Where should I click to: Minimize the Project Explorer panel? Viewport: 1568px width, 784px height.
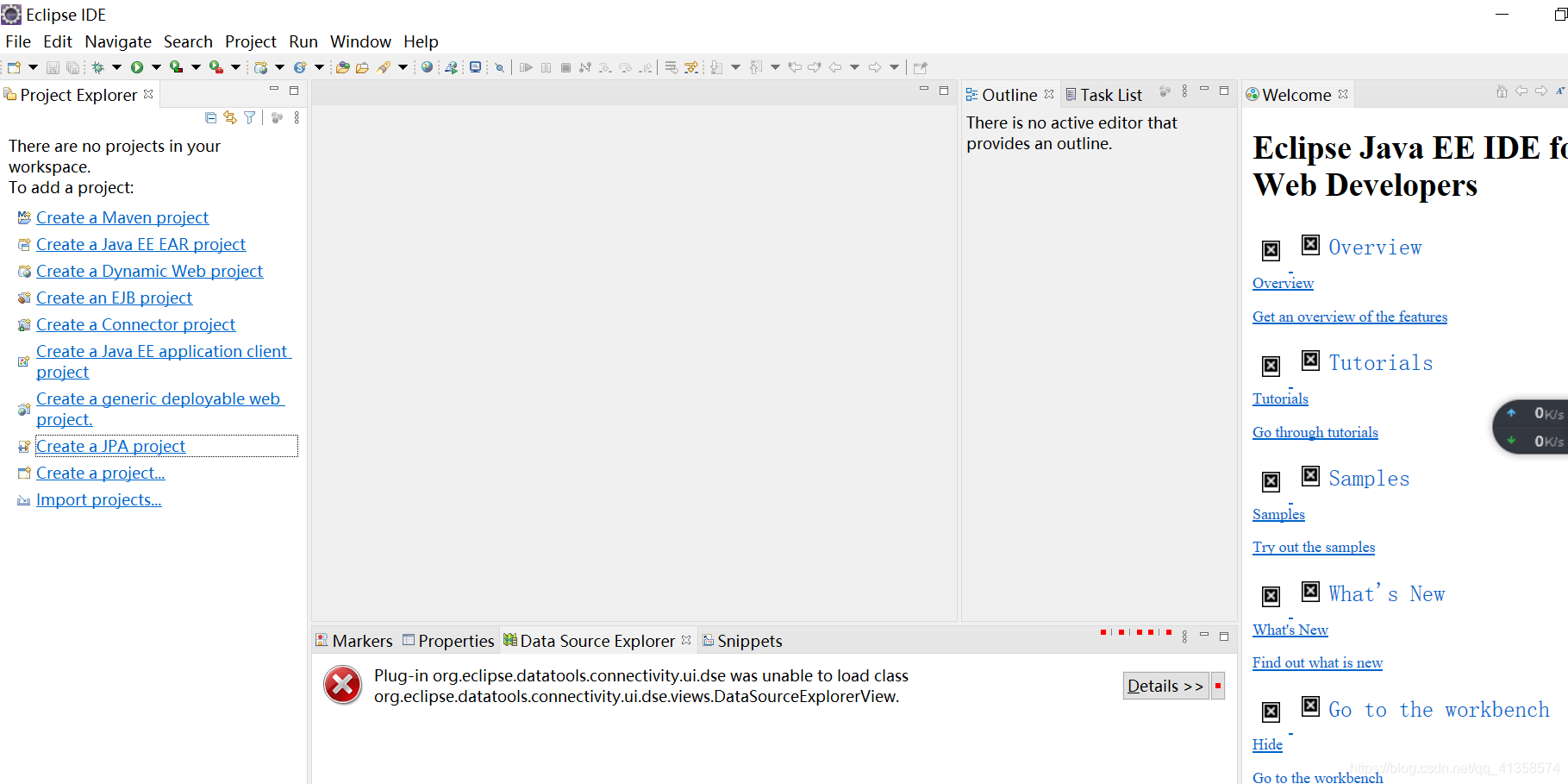pos(274,89)
